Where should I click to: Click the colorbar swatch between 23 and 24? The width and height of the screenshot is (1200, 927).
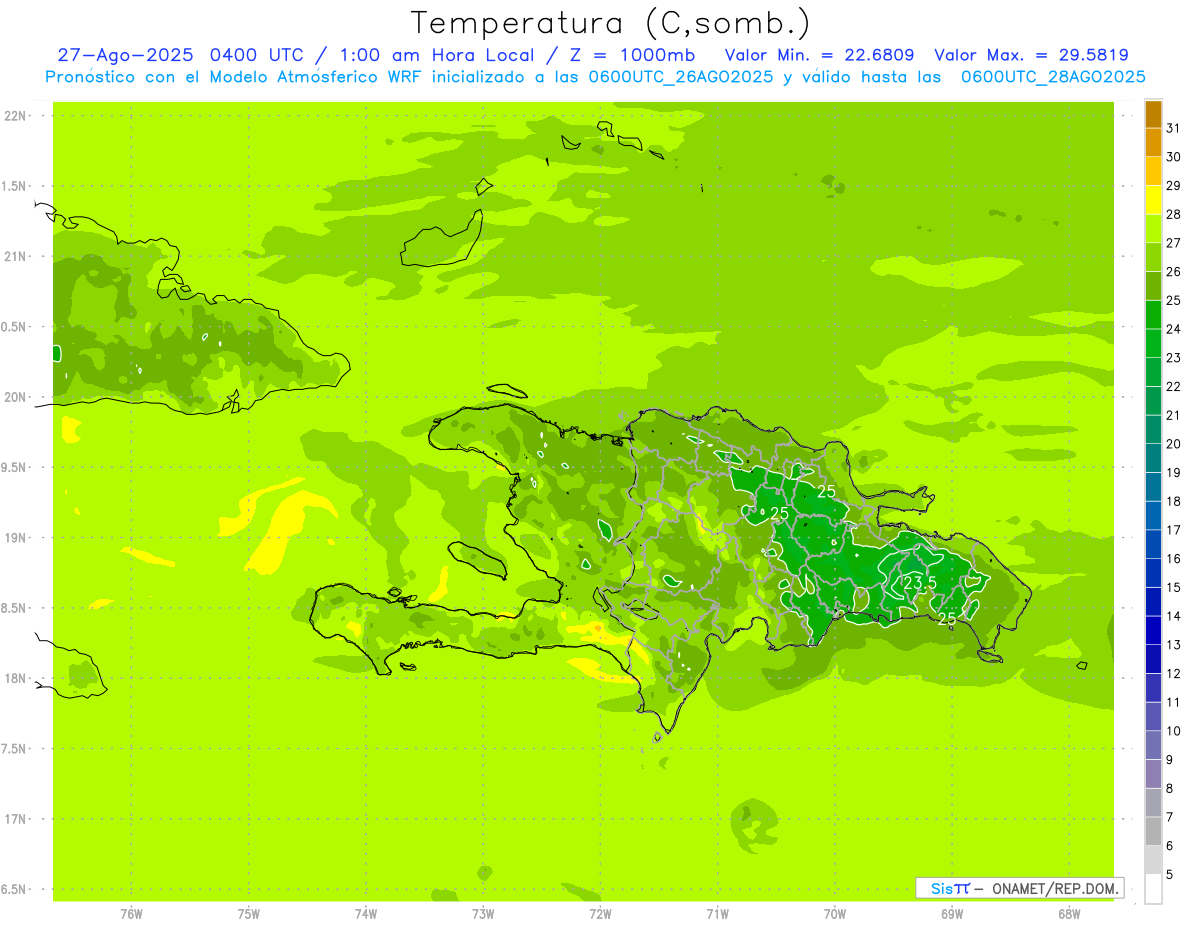[1153, 343]
